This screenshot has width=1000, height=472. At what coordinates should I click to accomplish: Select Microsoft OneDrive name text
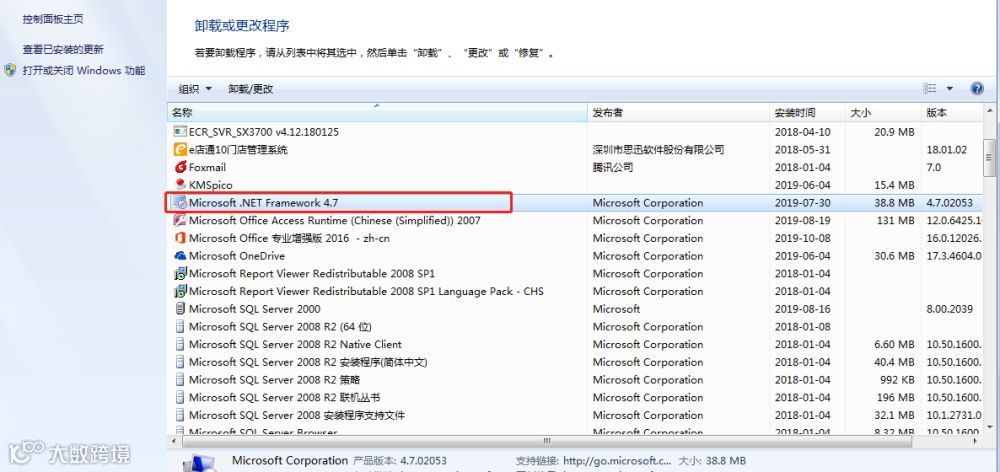(x=237, y=256)
